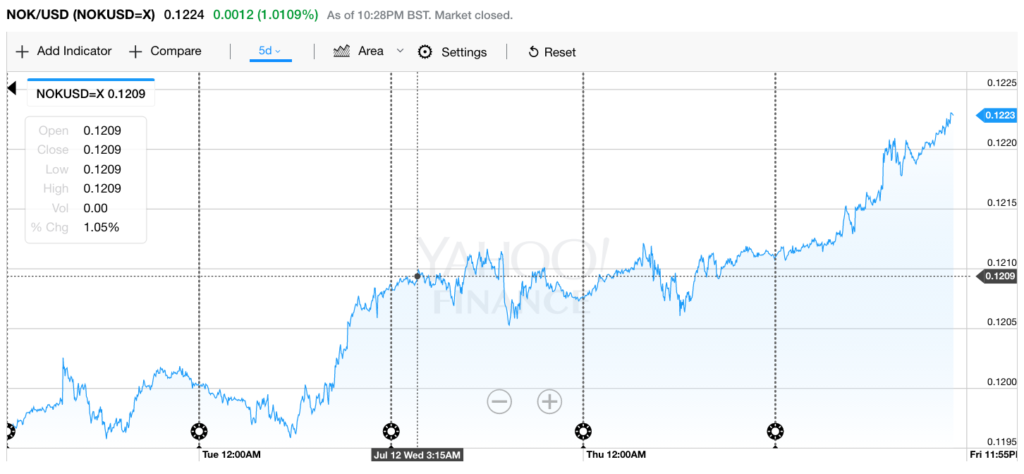Zoom in with the plus circle icon
Screen dimensions: 1024x474
(x=549, y=402)
